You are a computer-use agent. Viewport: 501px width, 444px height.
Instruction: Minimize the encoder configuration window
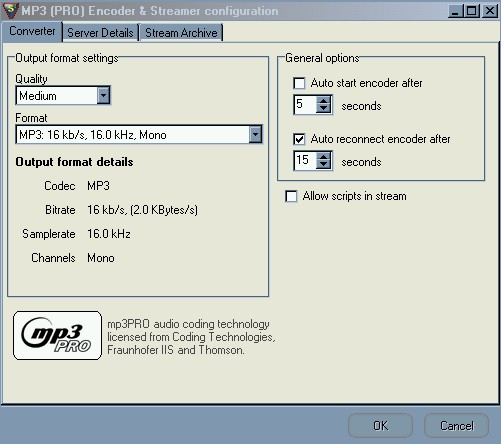click(455, 11)
